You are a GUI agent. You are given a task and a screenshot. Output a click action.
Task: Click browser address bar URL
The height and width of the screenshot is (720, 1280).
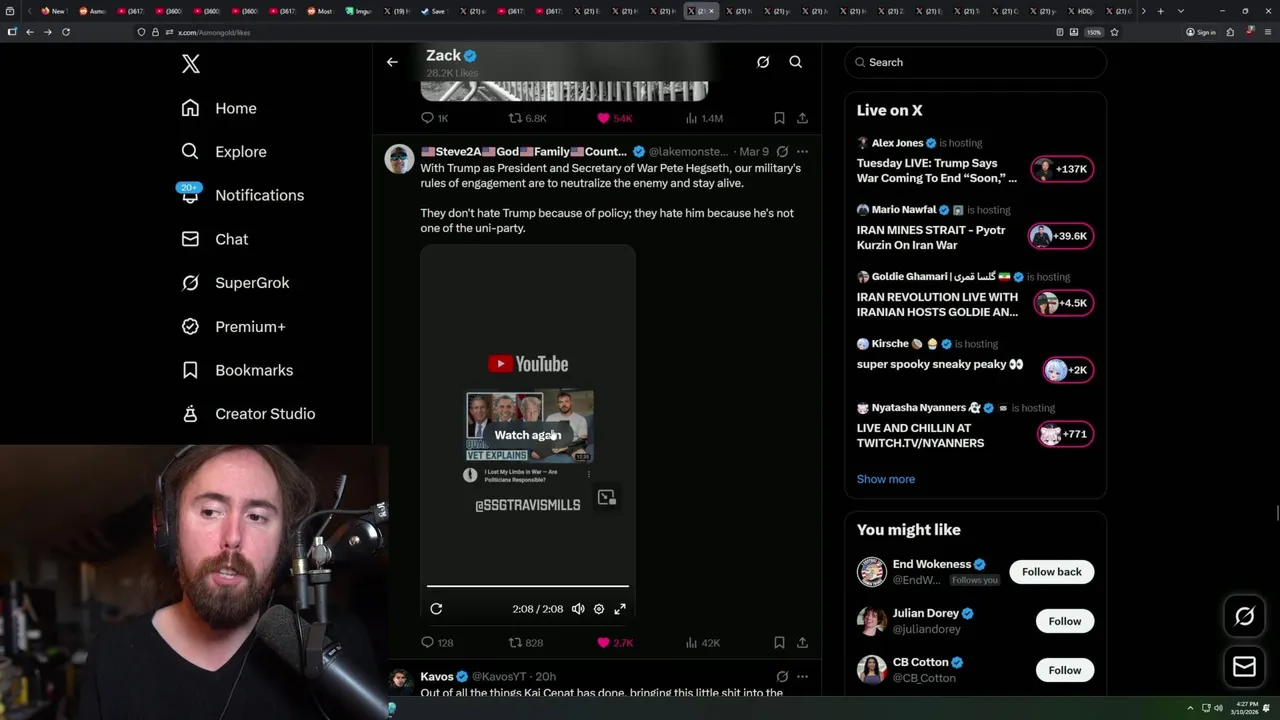(214, 32)
